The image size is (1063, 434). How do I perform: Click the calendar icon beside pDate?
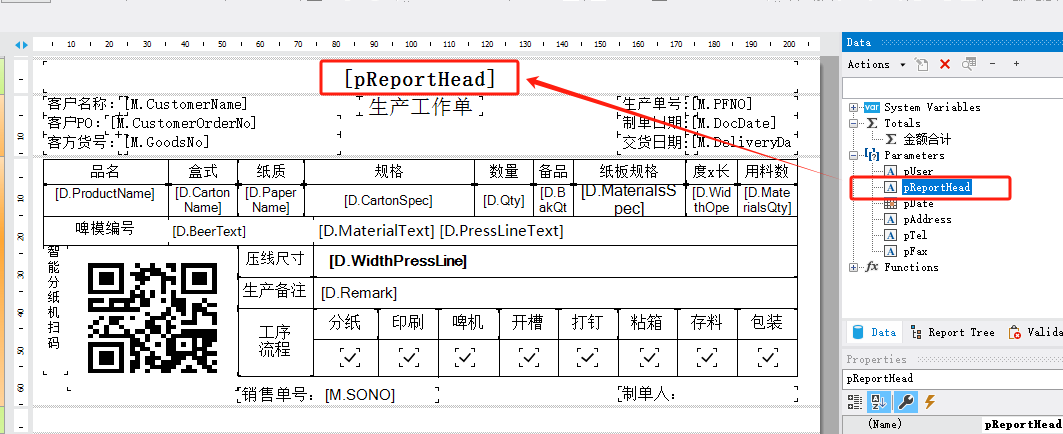point(891,203)
